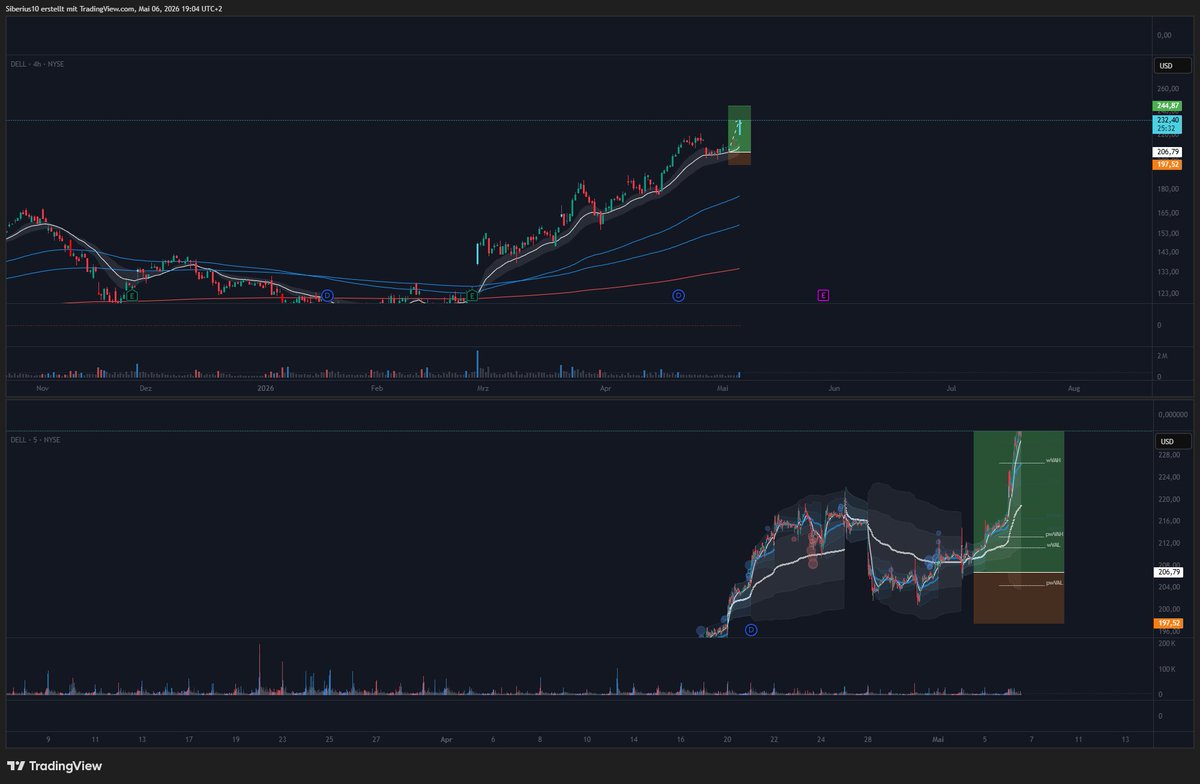The height and width of the screenshot is (784, 1200).
Task: Click the Jun label on the time axis
Action: [x=833, y=387]
